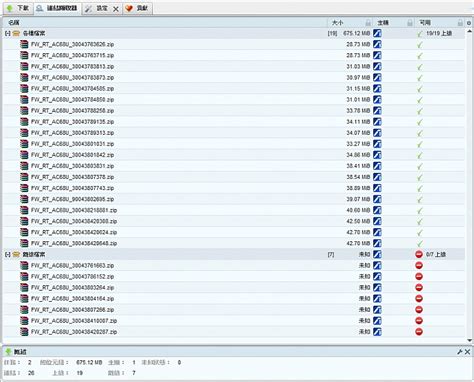This screenshot has width=474, height=382.
Task: Click red offline icon for FW_RT_AC68U_300438420287.zip
Action: [x=419, y=332]
